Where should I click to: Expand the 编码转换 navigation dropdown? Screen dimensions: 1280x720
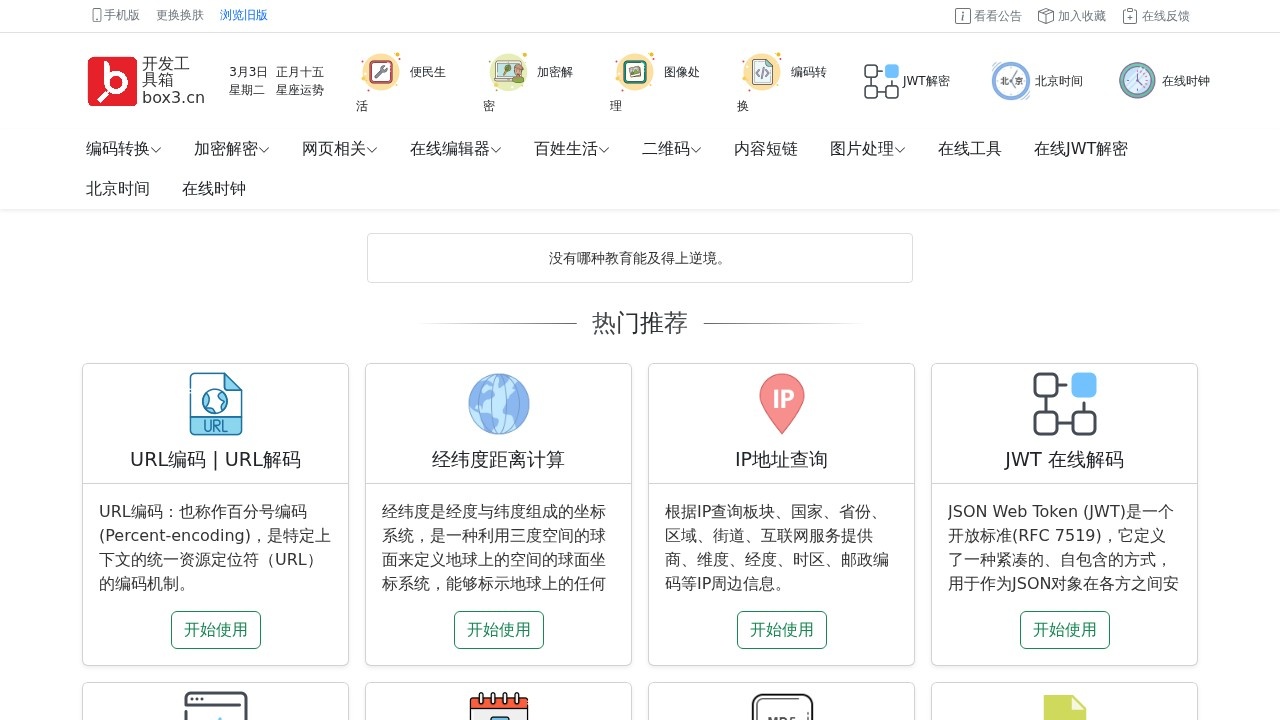[122, 148]
